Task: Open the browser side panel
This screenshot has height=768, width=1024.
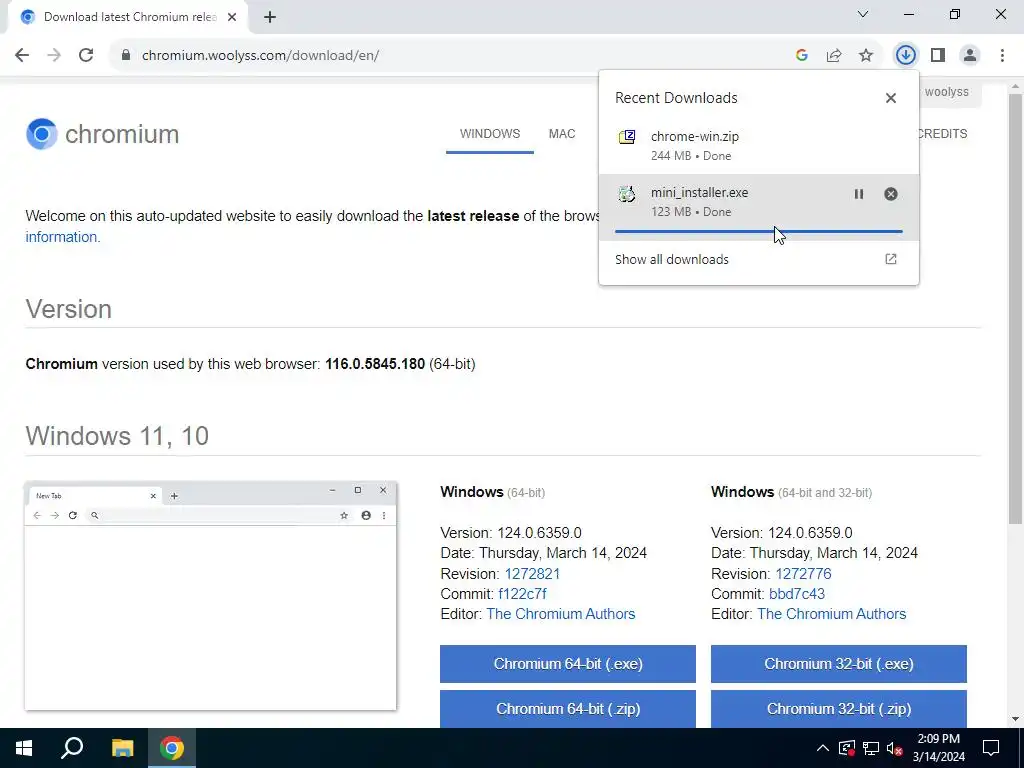Action: point(938,56)
